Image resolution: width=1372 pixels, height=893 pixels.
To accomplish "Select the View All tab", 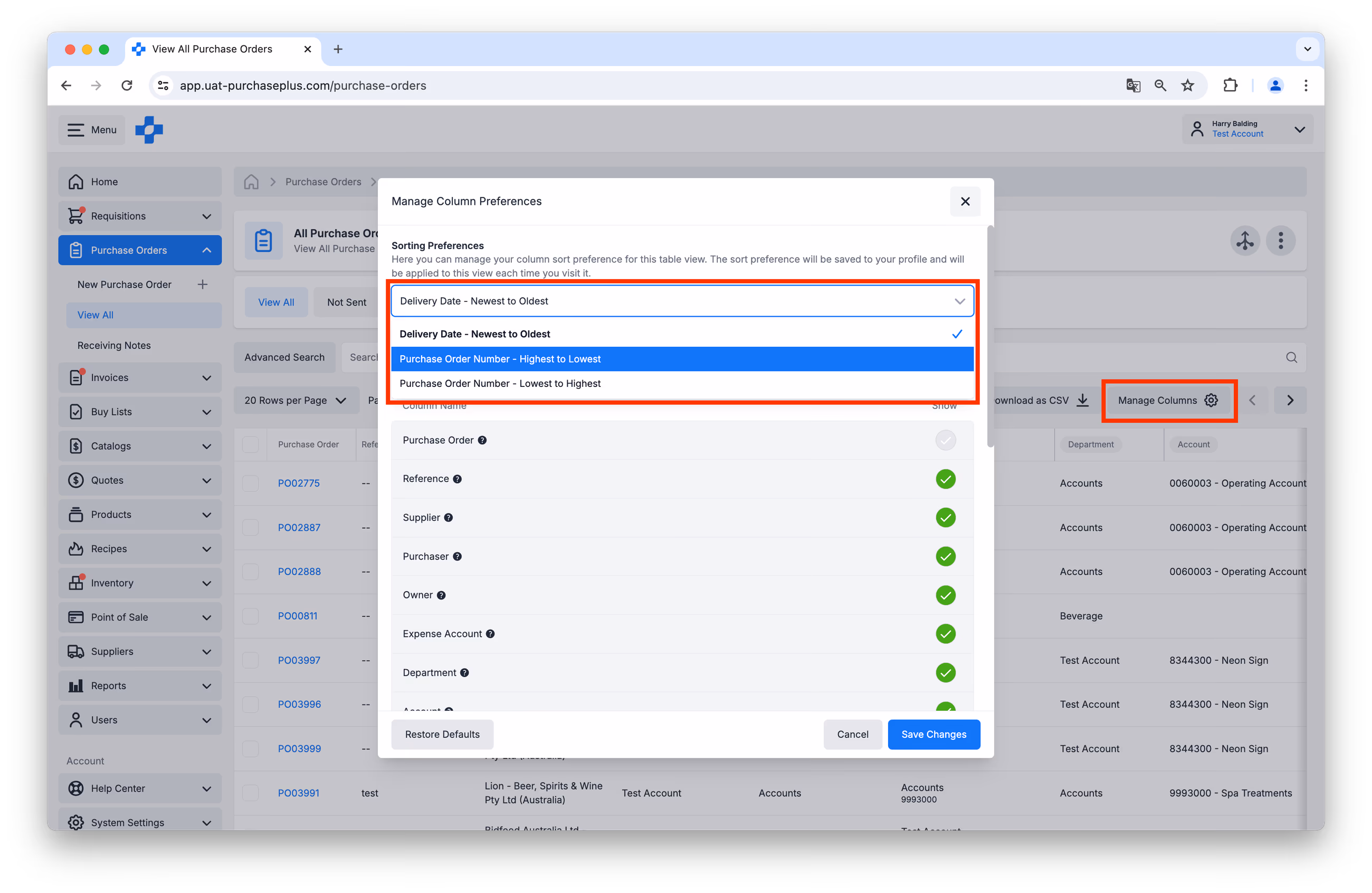I will tap(276, 302).
